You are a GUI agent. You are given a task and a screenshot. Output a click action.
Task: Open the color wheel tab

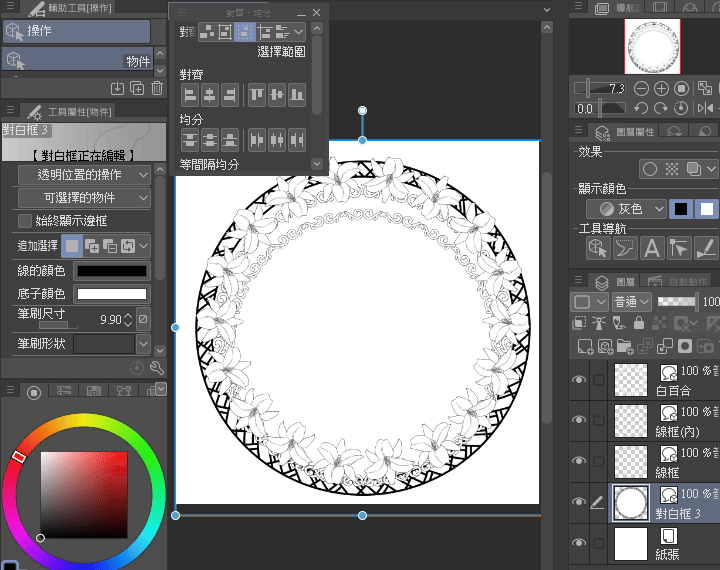[34, 393]
